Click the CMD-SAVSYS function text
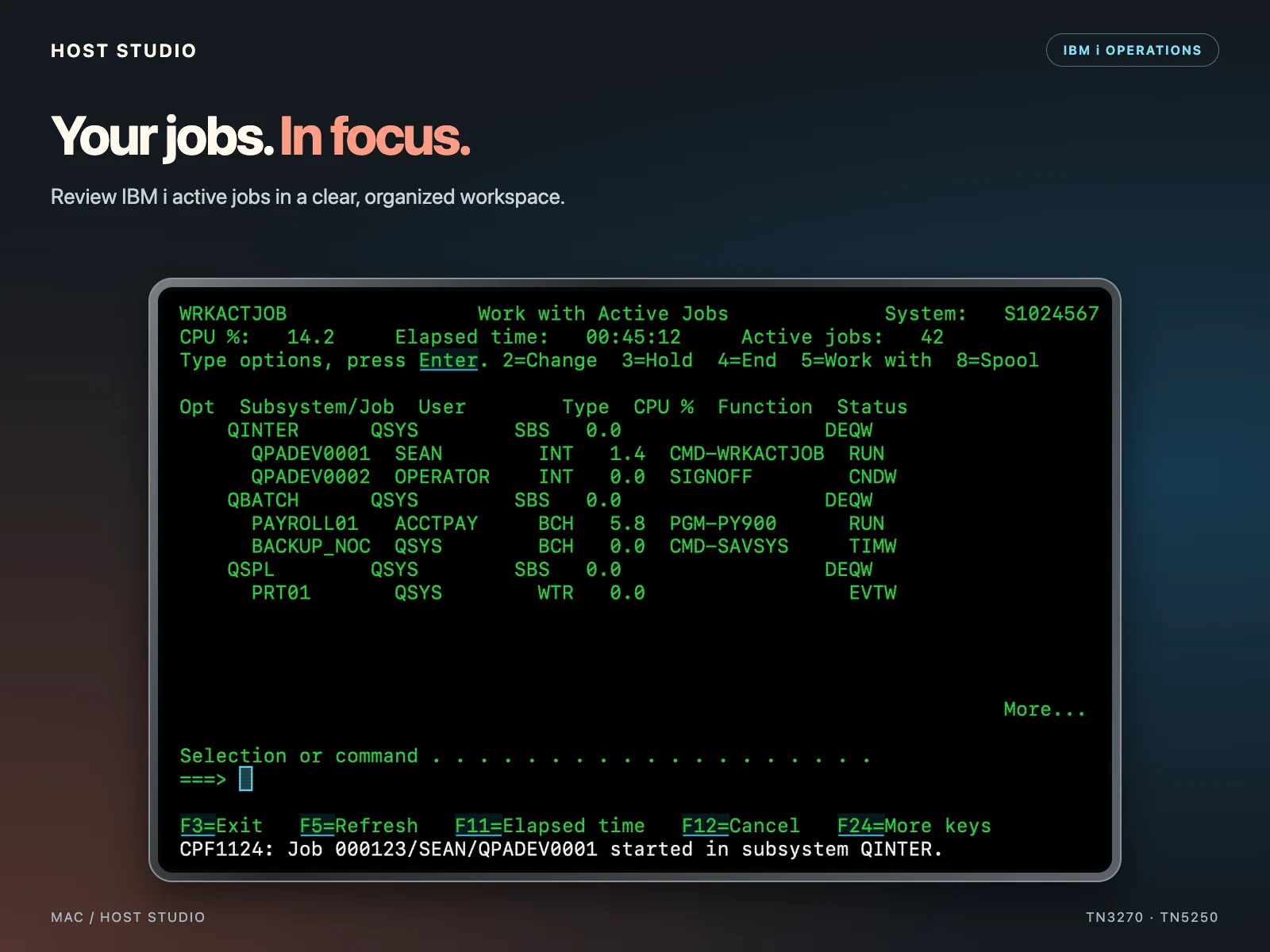1270x952 pixels. (x=729, y=547)
